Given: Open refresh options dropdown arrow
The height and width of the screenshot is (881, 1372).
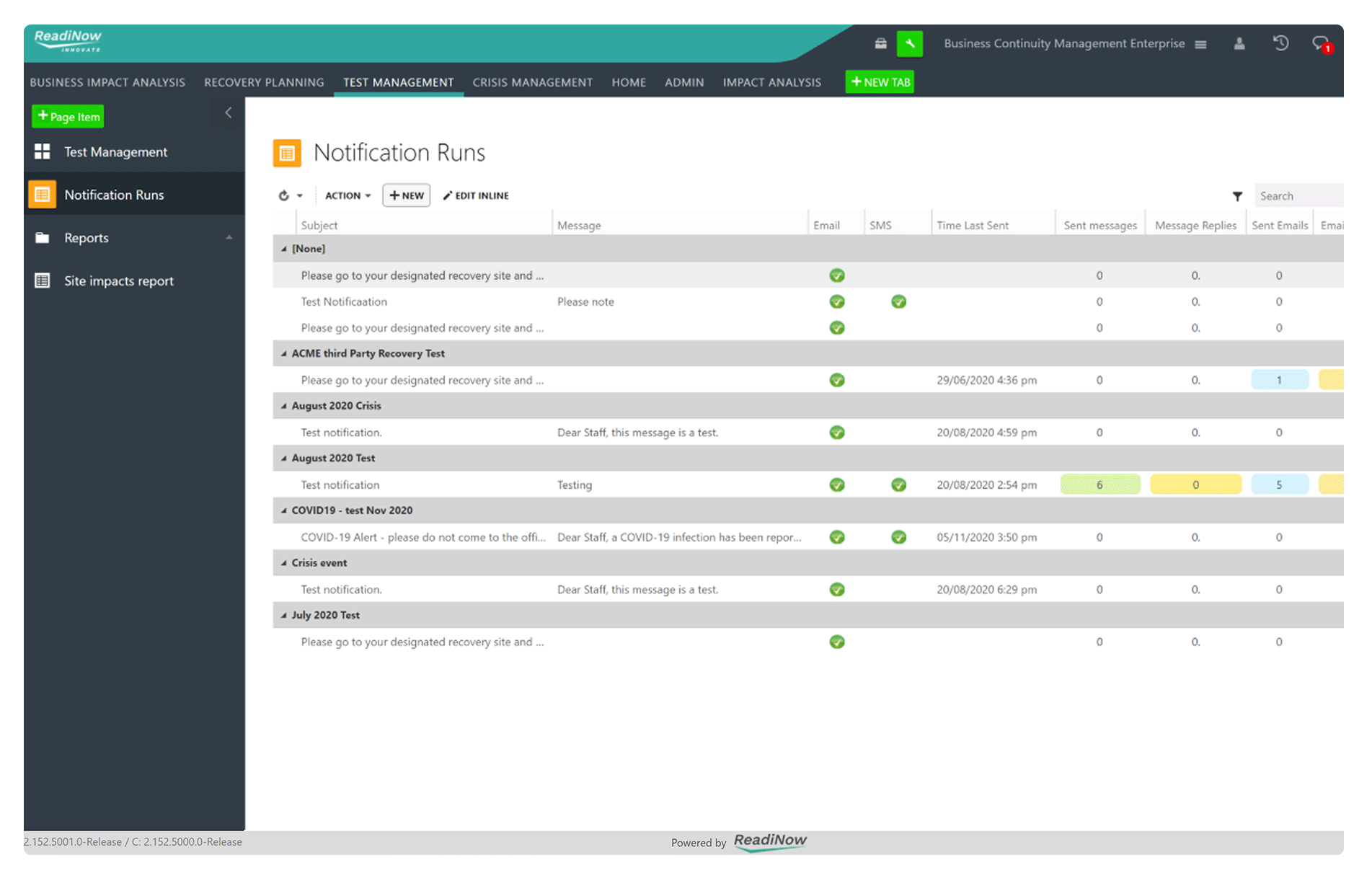Looking at the screenshot, I should coord(300,195).
